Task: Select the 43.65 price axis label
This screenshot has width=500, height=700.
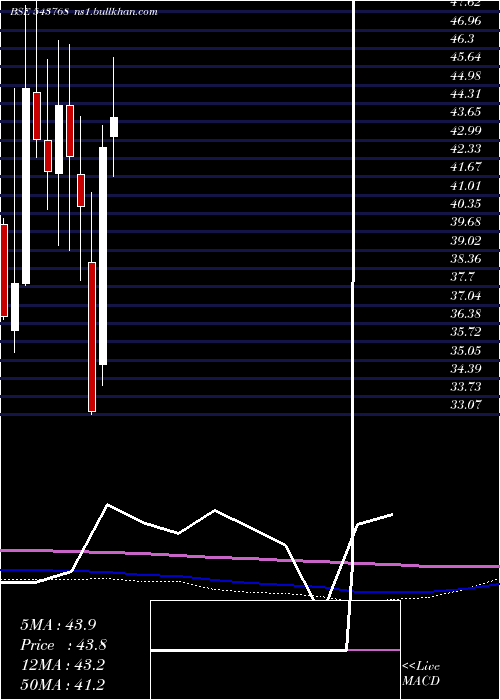Action: point(466,112)
